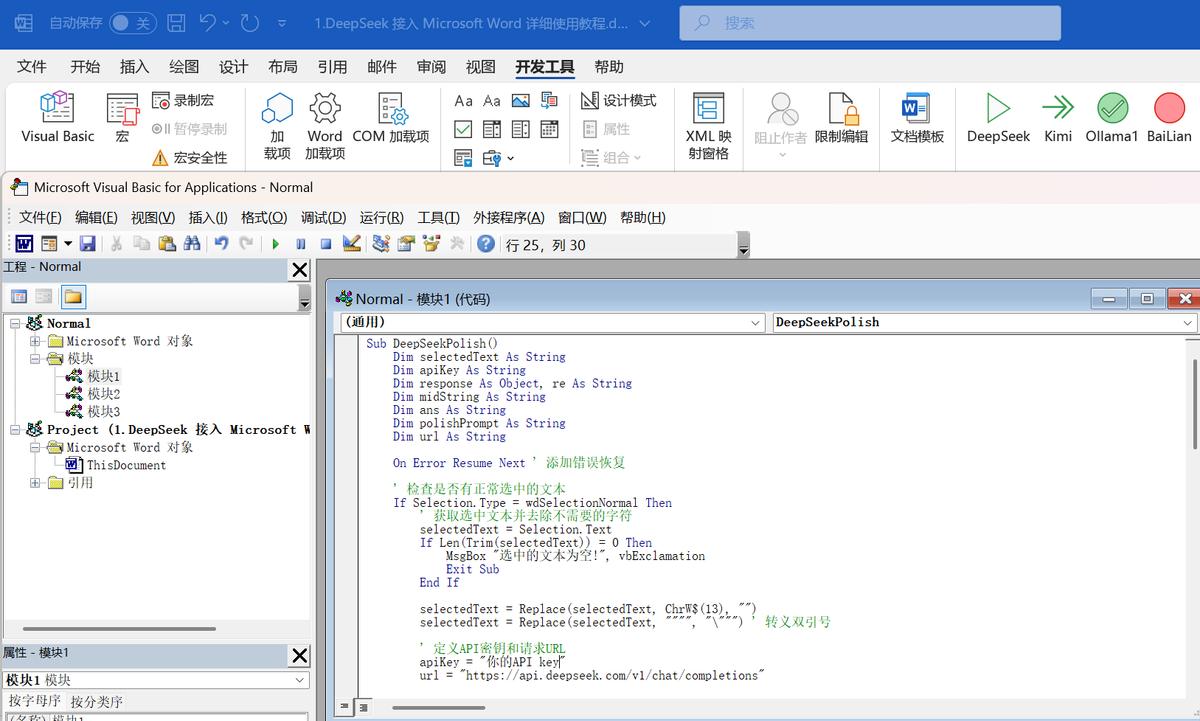This screenshot has width=1200, height=721.
Task: Click the BaiLian red circle button
Action: (x=1169, y=118)
